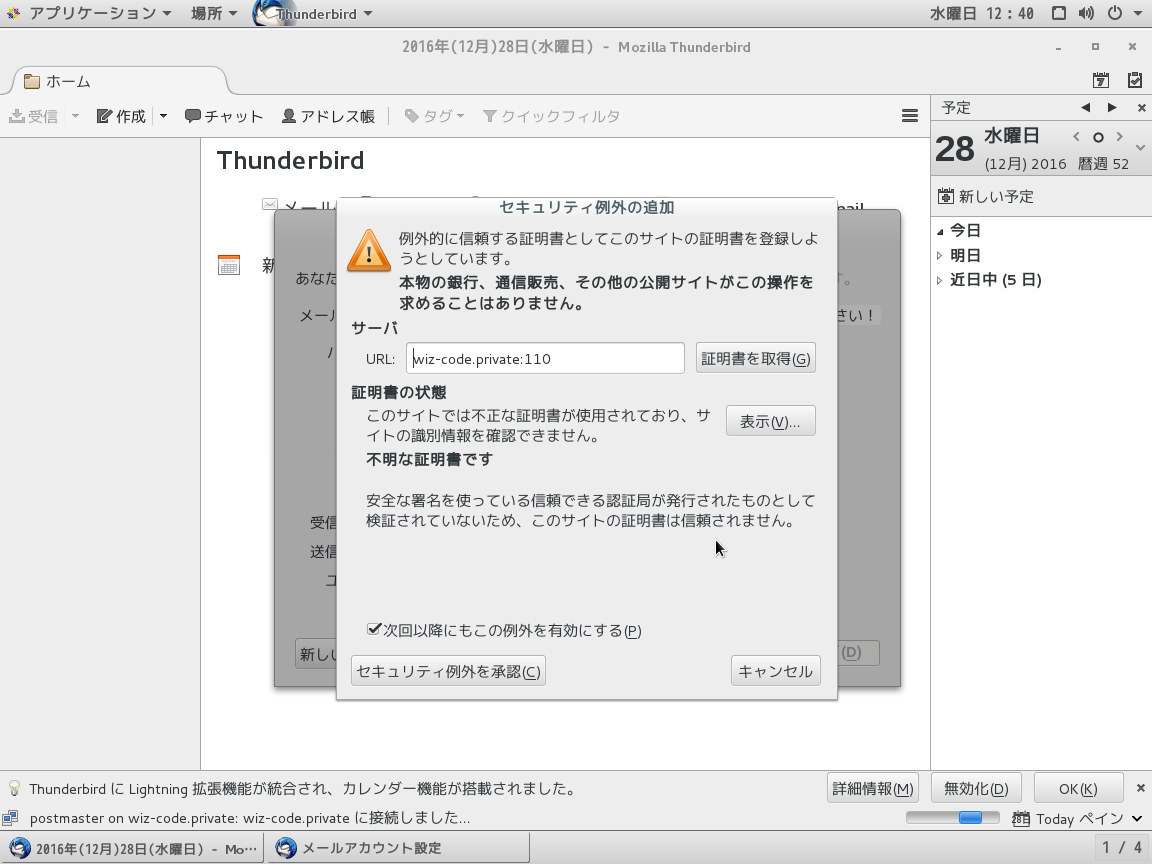Screen dimensions: 1152x864
Task: Open the tasks tab icon at top right
Action: coord(1134,80)
